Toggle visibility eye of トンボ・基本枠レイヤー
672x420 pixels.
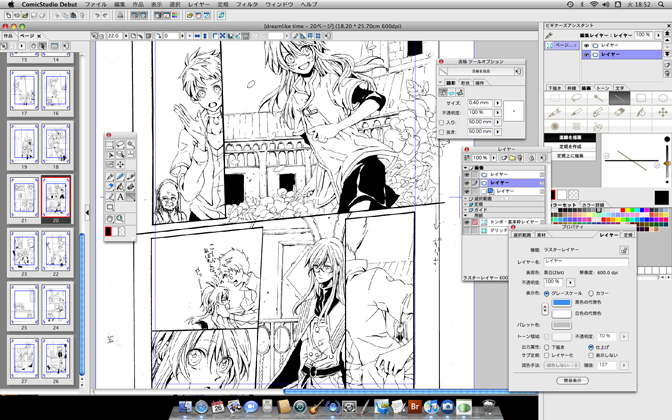pyautogui.click(x=467, y=222)
